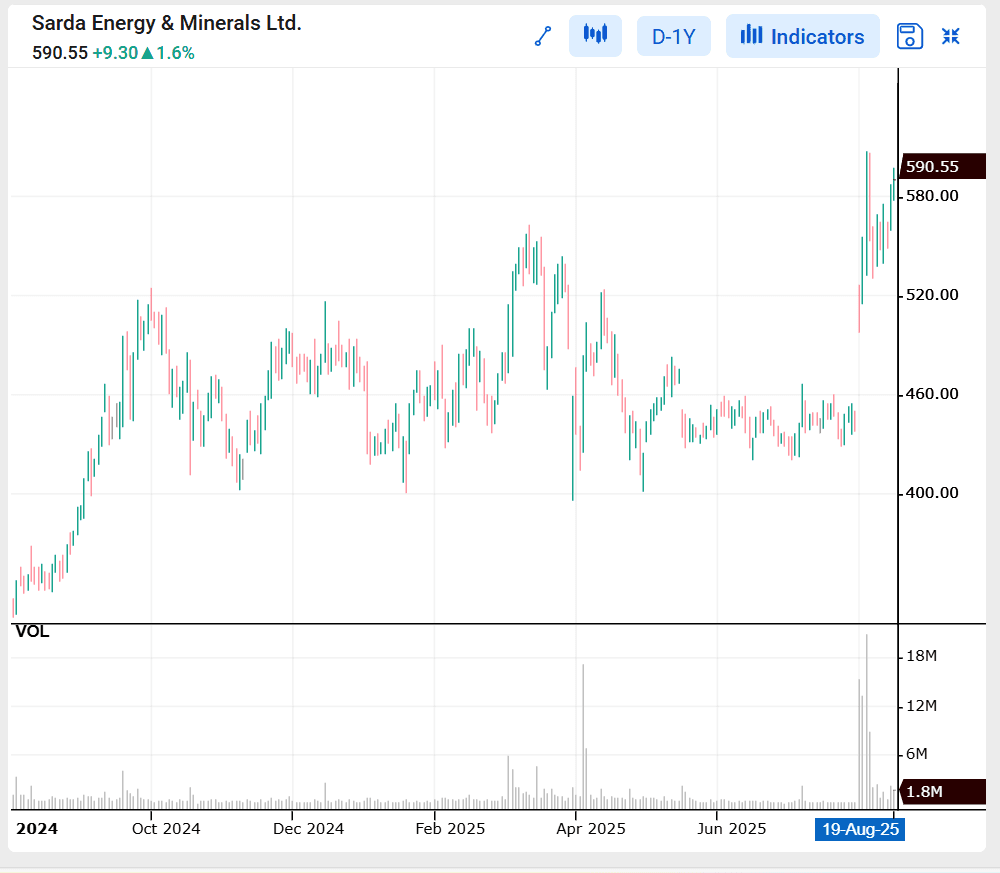This screenshot has width=1000, height=873.
Task: Click the 460.00 price axis label
Action: [x=932, y=393]
